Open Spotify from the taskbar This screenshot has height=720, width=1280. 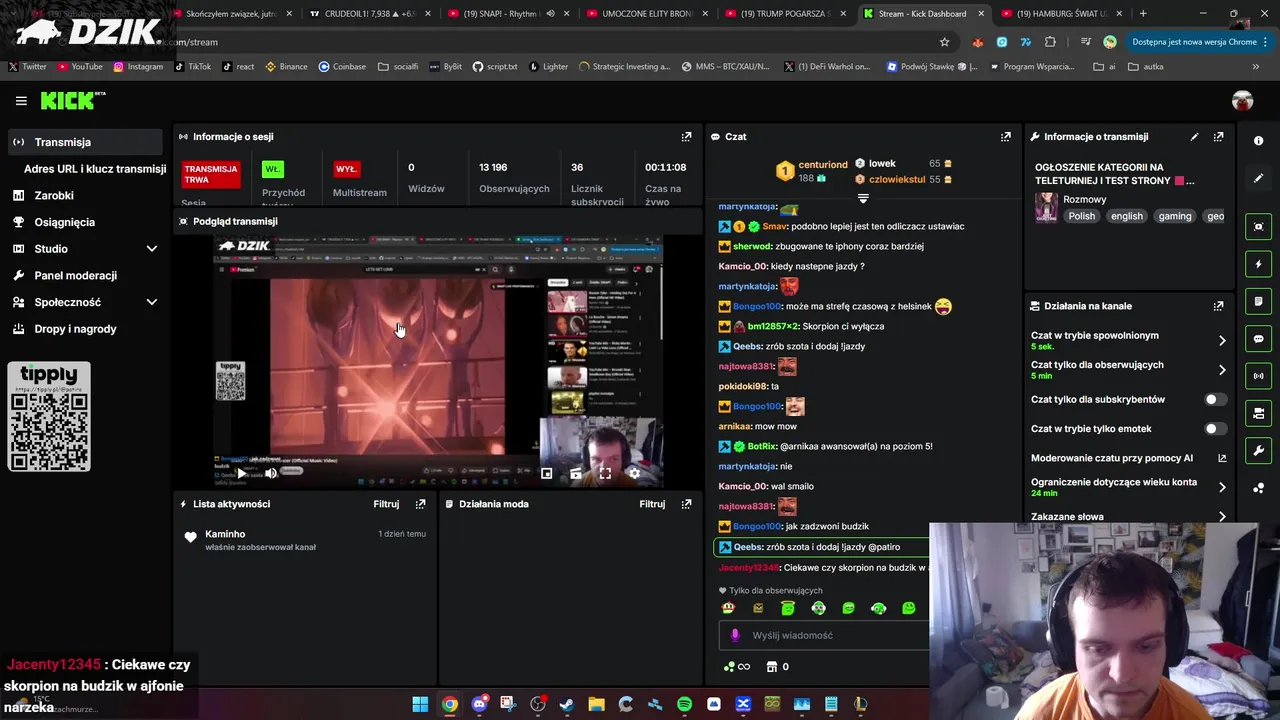684,704
